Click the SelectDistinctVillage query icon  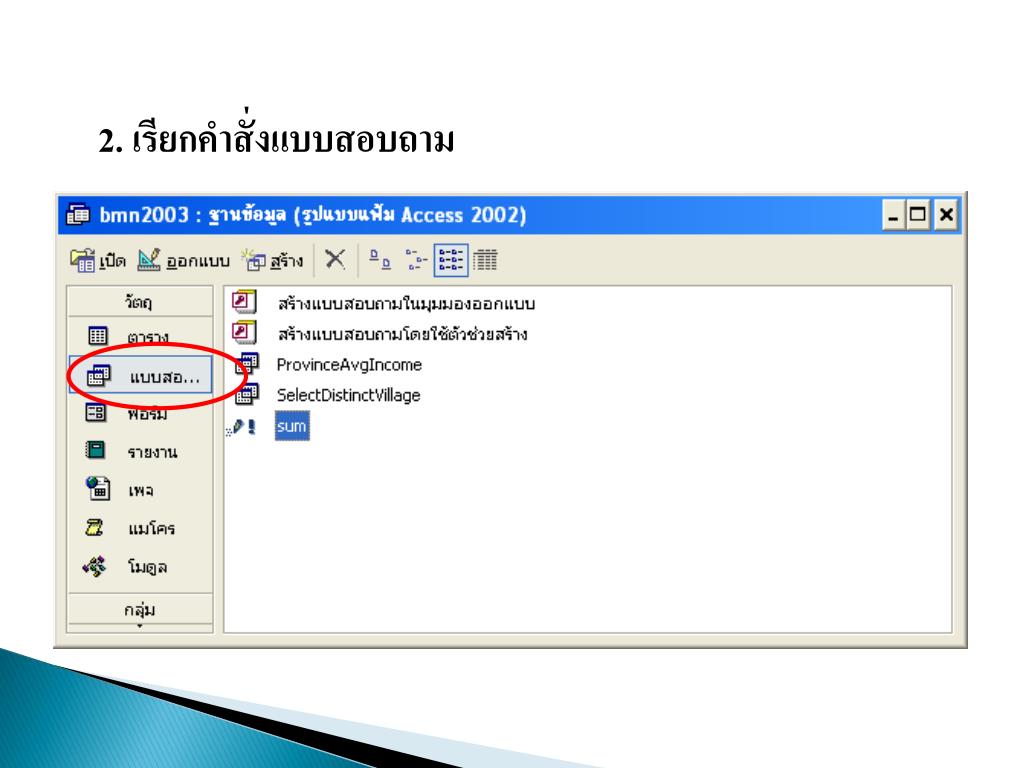pos(247,394)
